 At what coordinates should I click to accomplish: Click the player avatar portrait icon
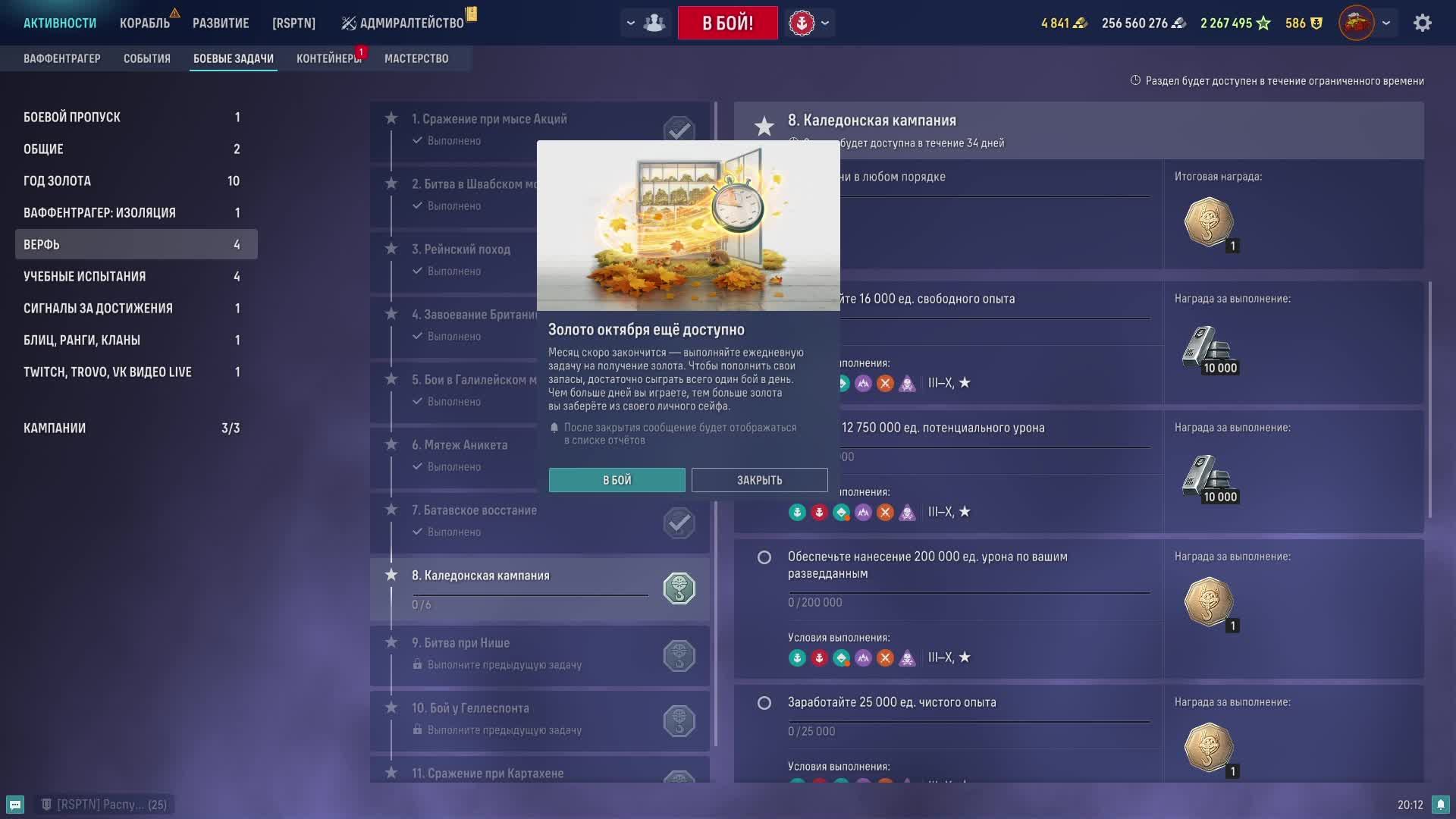1356,23
